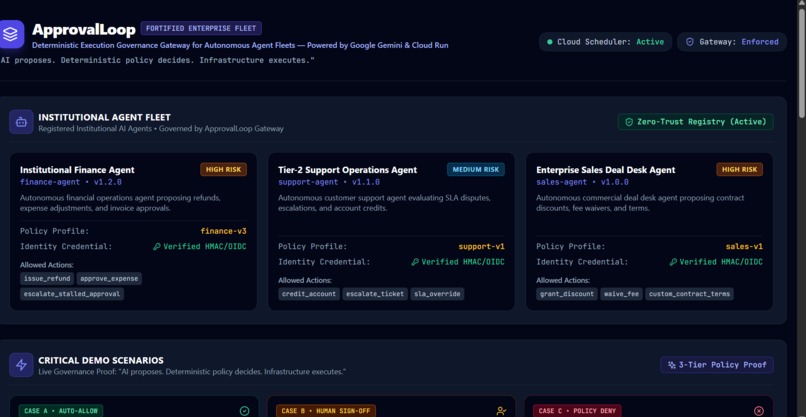The width and height of the screenshot is (806, 417).
Task: Click the Critical Demo Scenarios heading
Action: click(101, 360)
